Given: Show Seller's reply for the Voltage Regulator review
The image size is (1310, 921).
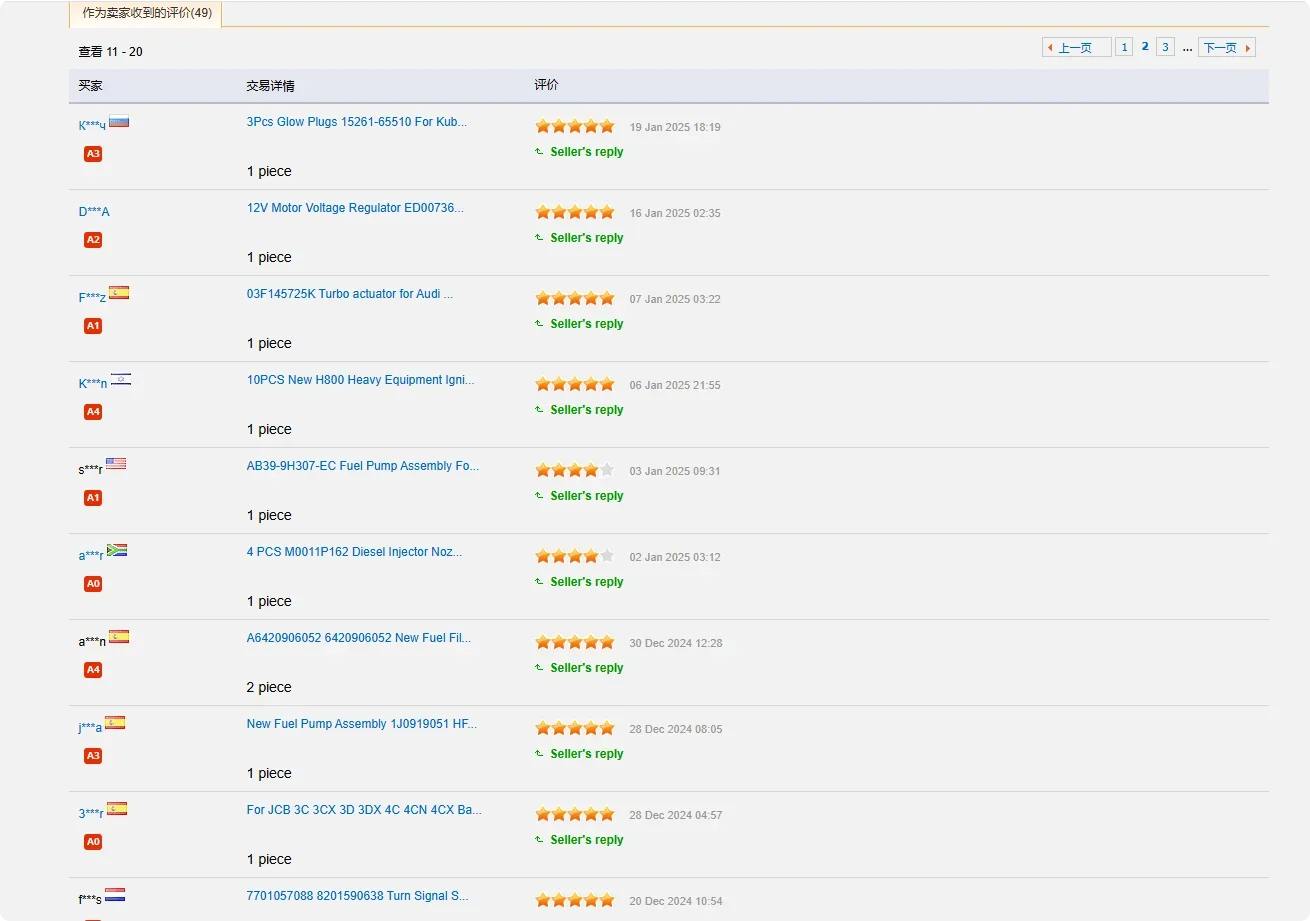Looking at the screenshot, I should coord(586,238).
